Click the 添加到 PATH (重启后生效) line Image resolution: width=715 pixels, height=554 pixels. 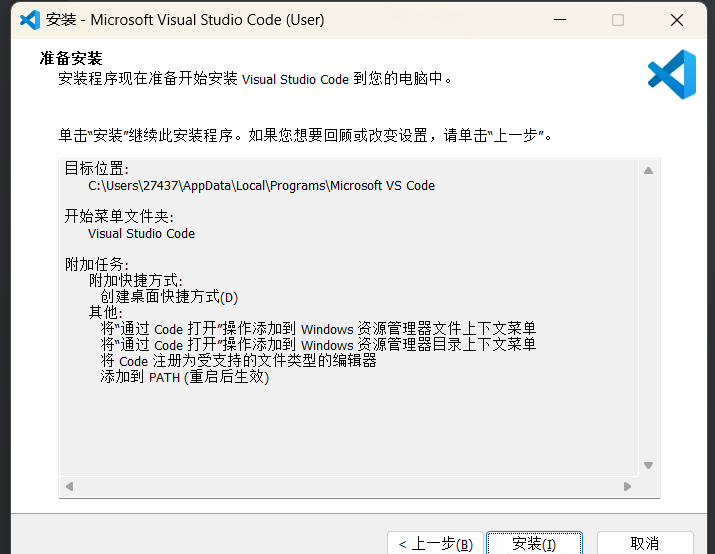pos(185,377)
